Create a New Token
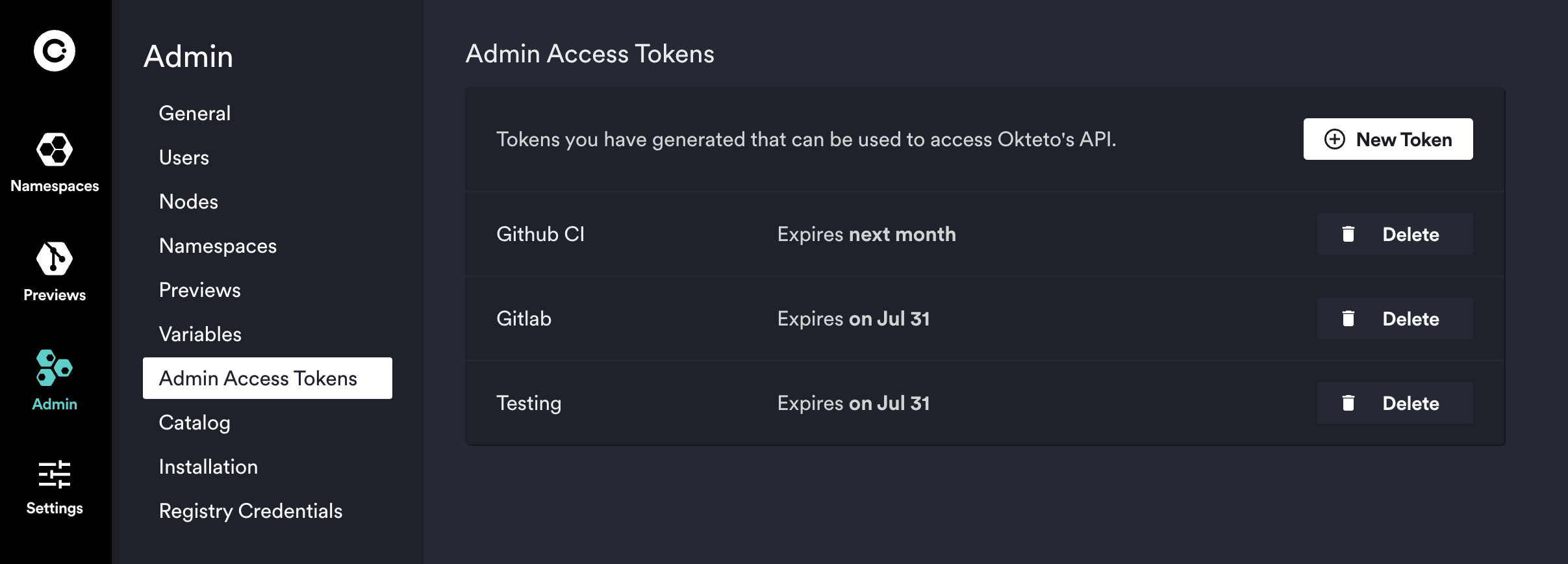The image size is (1568, 564). pyautogui.click(x=1388, y=139)
